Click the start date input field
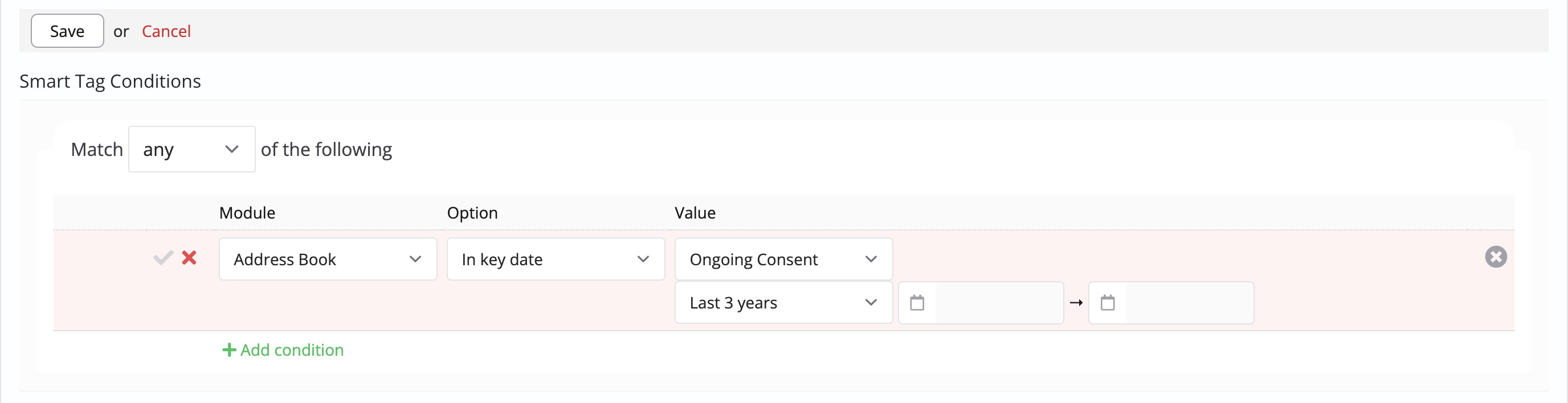1568x403 pixels. [x=999, y=303]
